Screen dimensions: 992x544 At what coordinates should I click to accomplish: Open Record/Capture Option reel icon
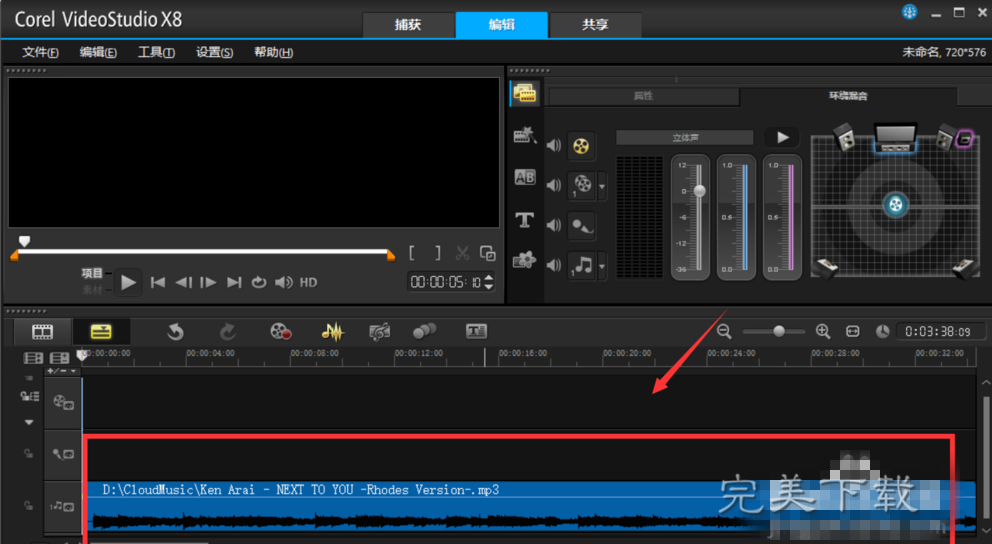pos(280,331)
